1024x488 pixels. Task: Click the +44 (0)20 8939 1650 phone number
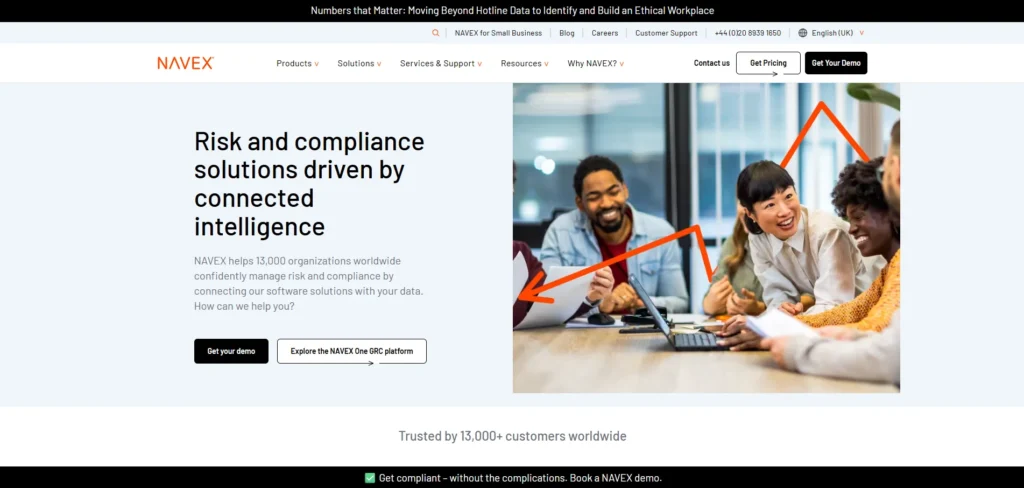[748, 33]
